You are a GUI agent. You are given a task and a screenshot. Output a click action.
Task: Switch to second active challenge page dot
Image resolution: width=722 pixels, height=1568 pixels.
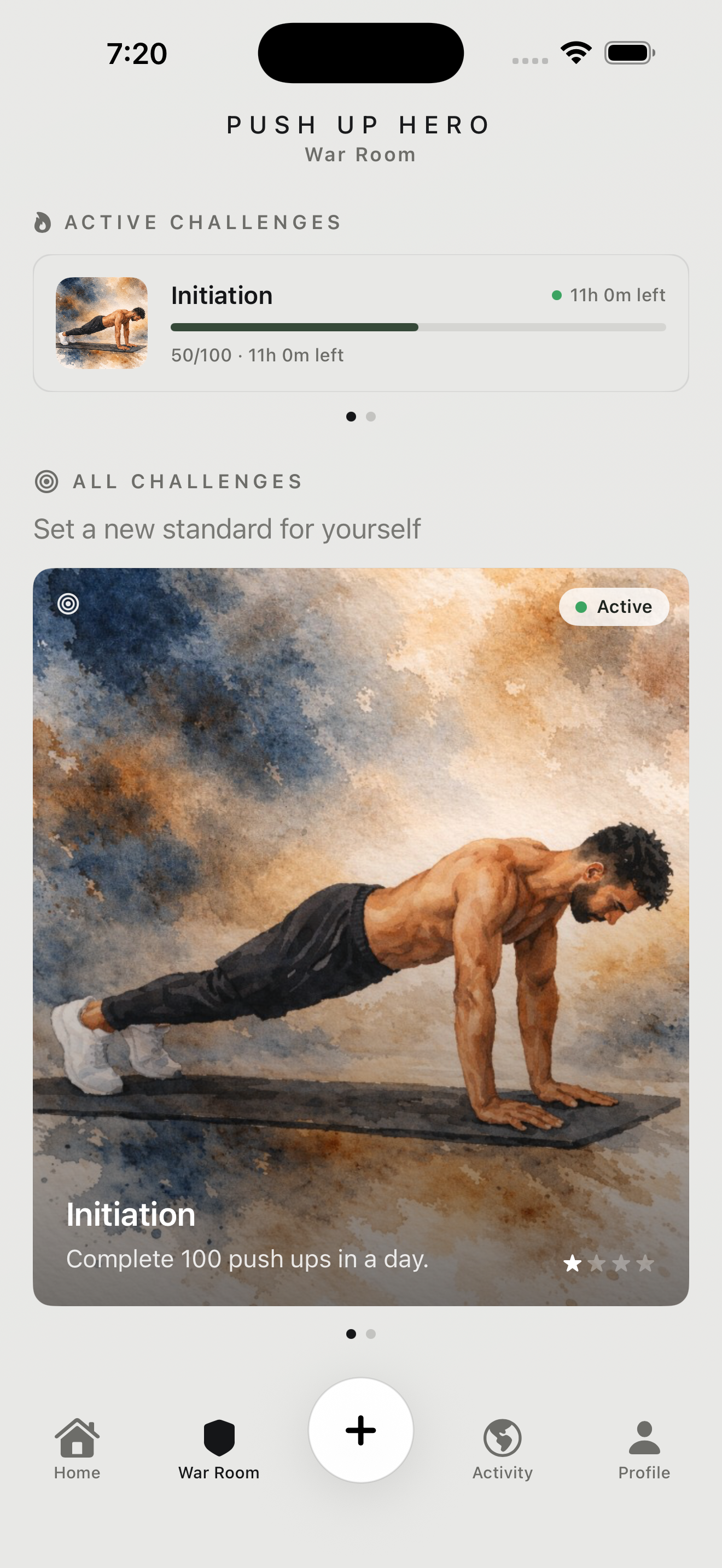[x=371, y=417]
